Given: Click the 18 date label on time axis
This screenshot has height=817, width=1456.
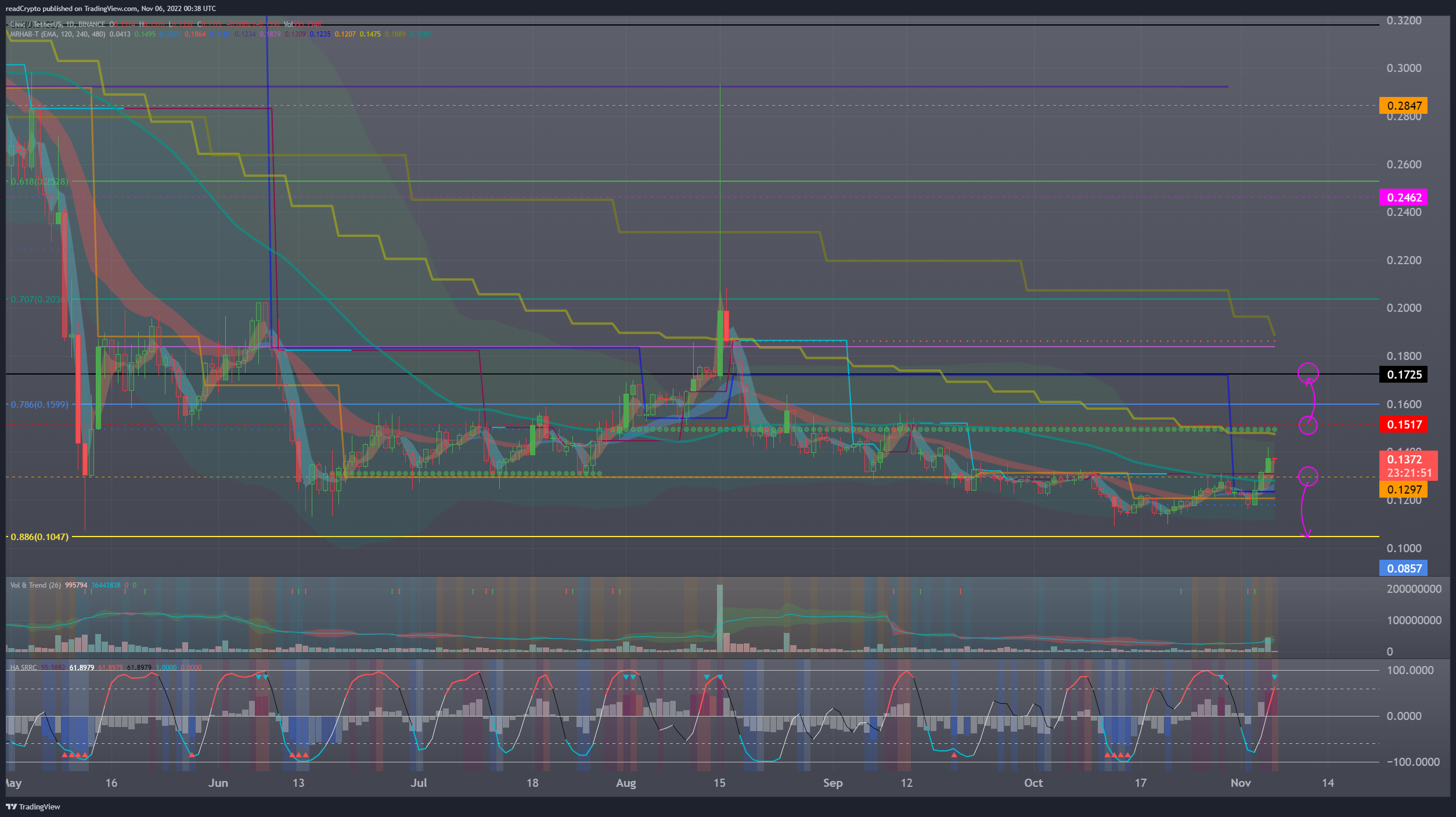Looking at the screenshot, I should coord(532,783).
